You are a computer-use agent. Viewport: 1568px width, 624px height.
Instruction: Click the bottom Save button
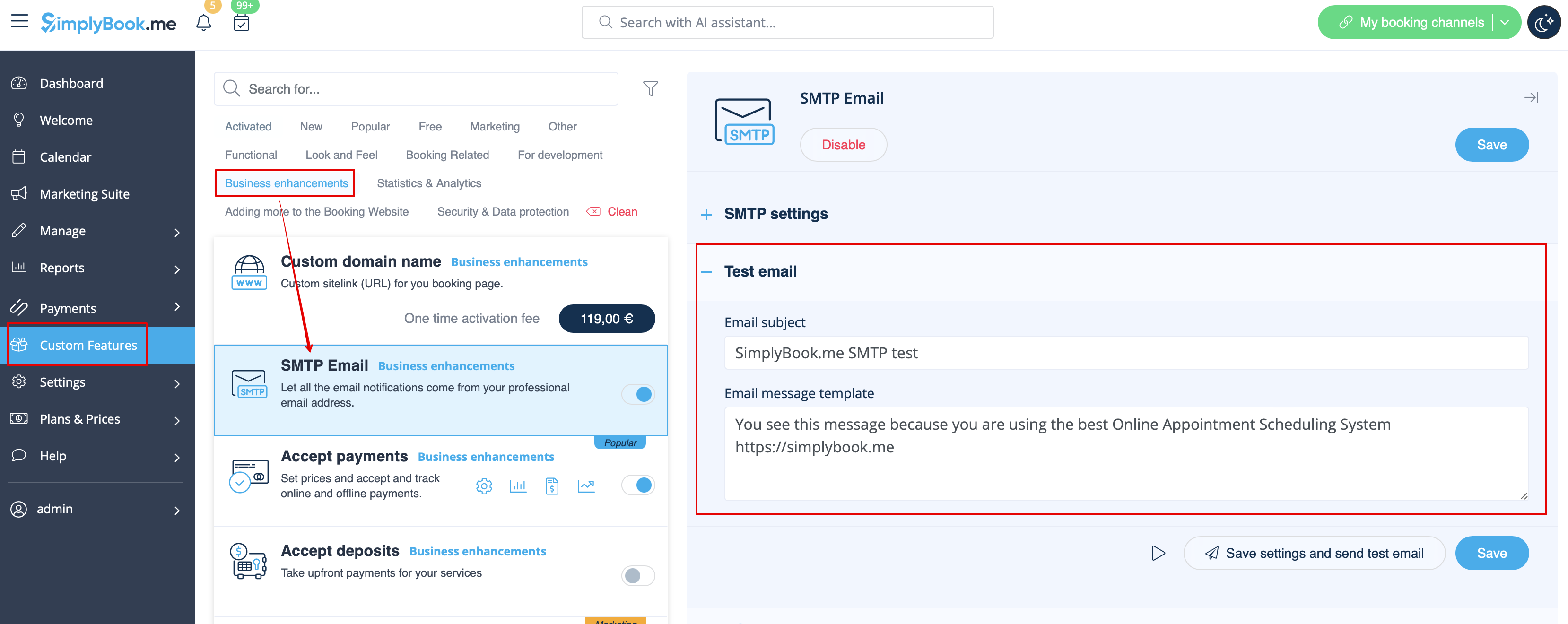click(x=1491, y=554)
